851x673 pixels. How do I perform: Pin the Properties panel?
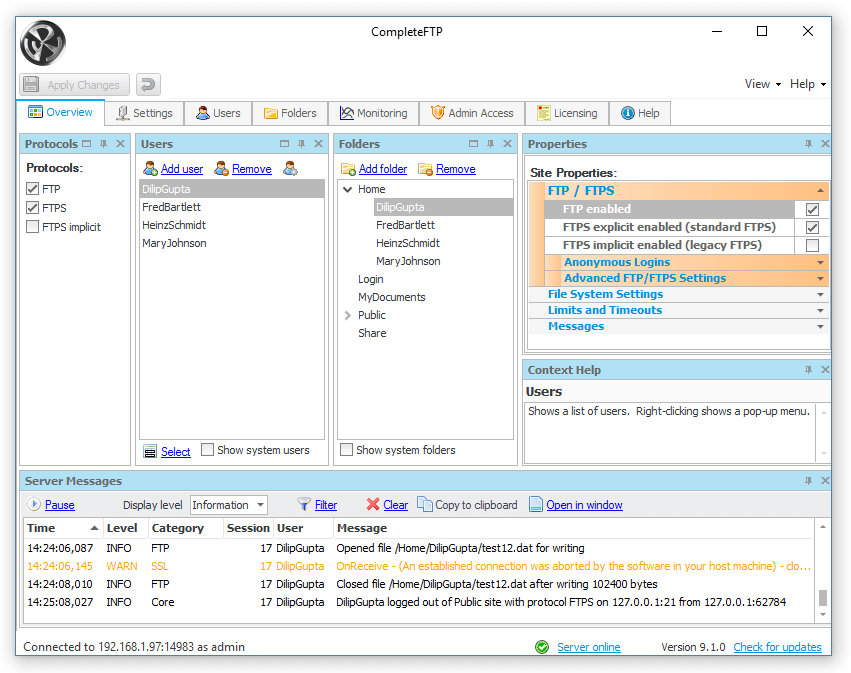tap(808, 144)
